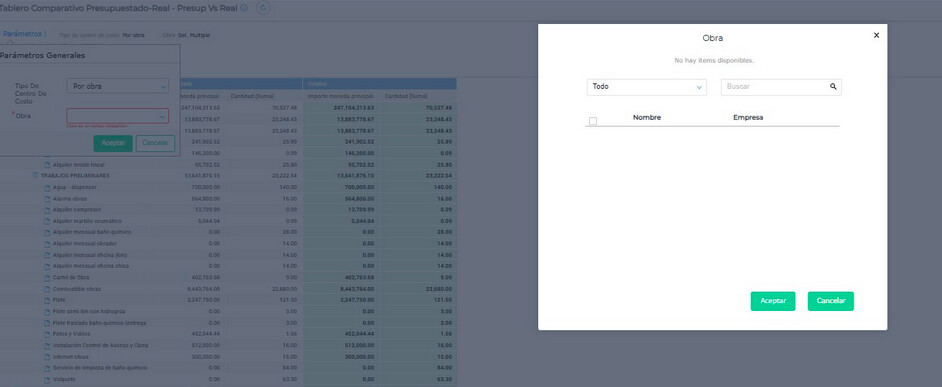Check the select-all checkbox in table header
Viewport: 942px width, 387px height.
(x=593, y=121)
